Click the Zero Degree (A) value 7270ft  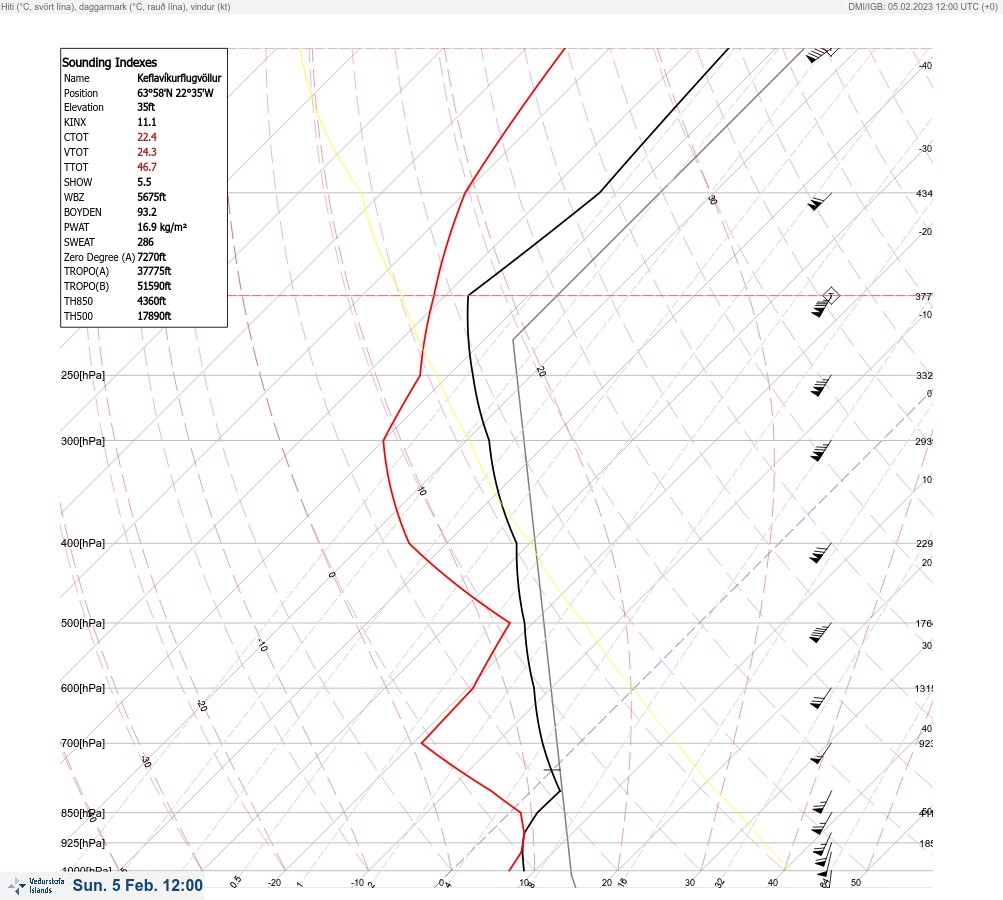click(x=152, y=257)
